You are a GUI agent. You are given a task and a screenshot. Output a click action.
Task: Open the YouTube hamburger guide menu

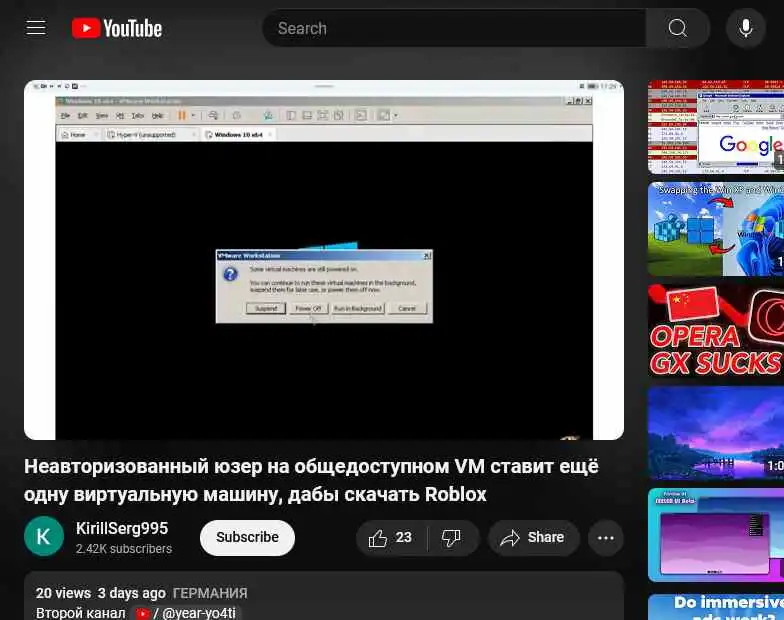[36, 28]
